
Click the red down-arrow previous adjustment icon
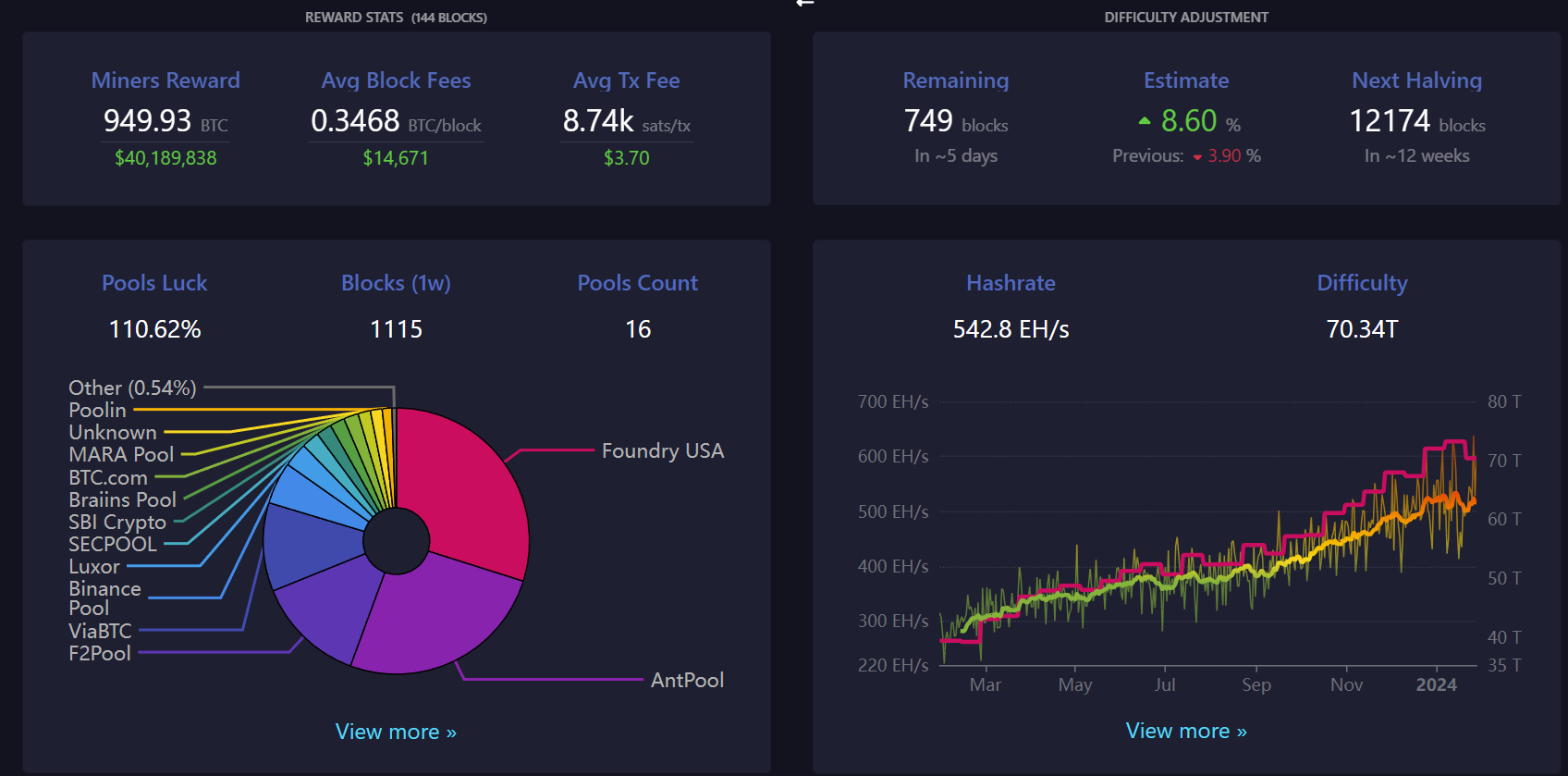click(1197, 157)
